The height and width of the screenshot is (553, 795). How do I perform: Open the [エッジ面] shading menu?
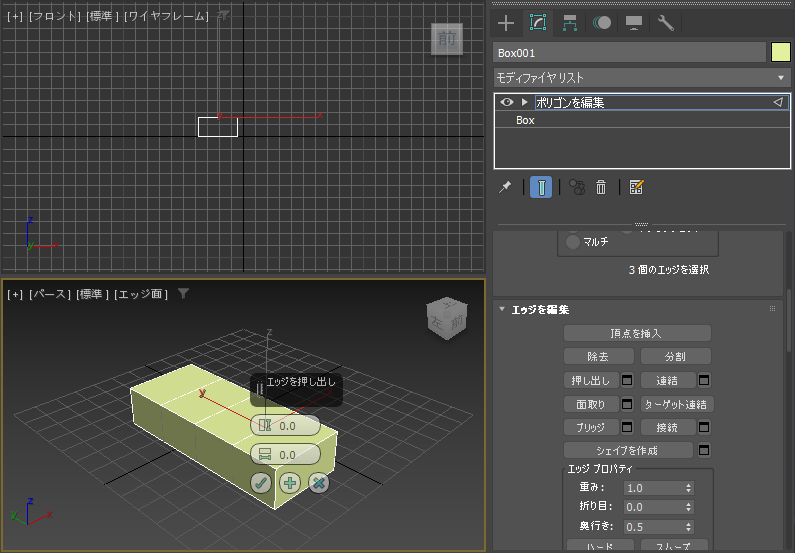click(x=141, y=294)
